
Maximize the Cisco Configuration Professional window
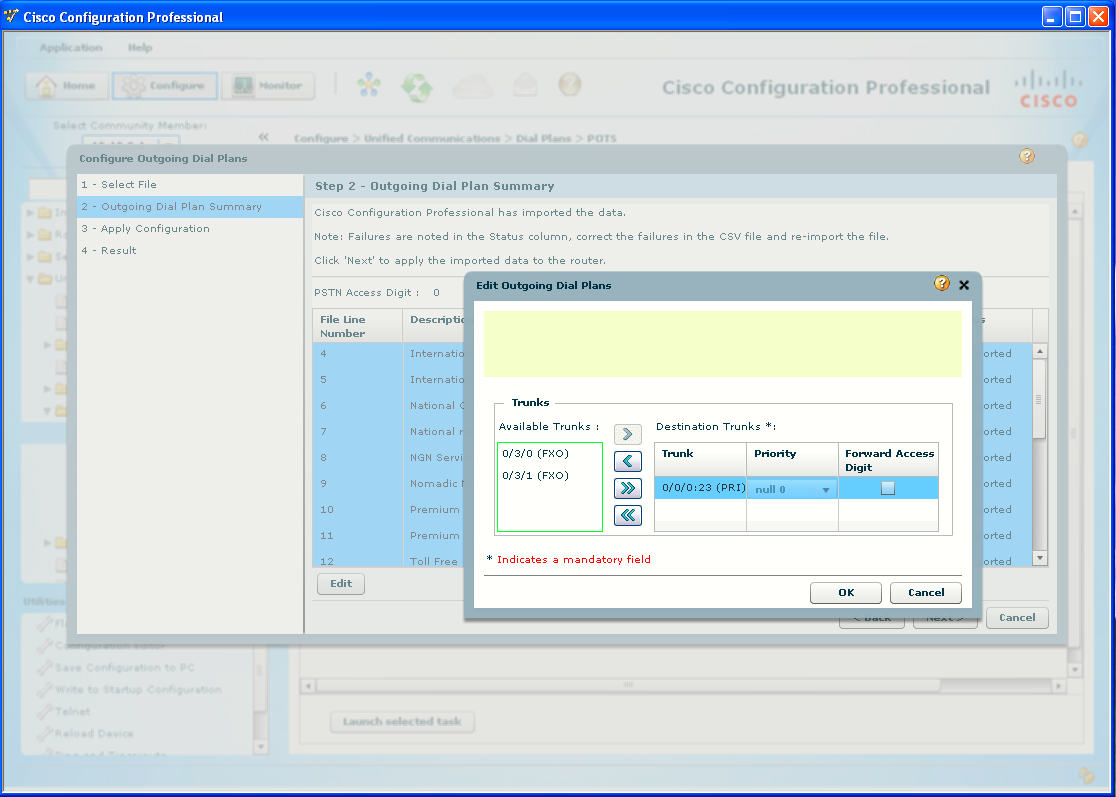pyautogui.click(x=1075, y=16)
